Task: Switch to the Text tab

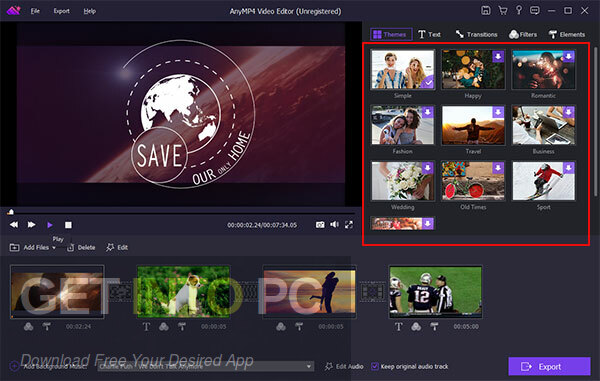Action: (x=429, y=34)
